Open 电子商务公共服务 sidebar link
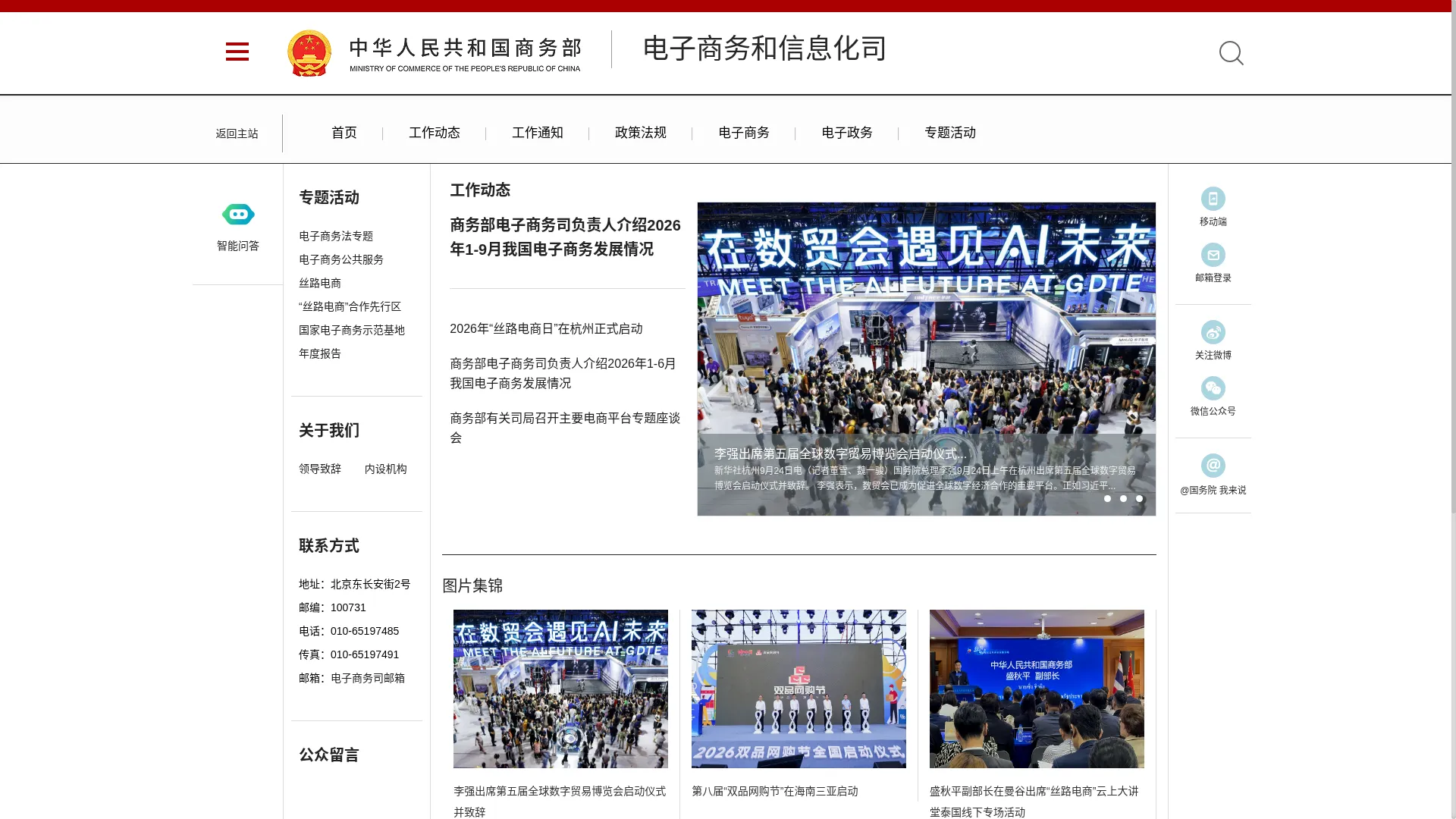The height and width of the screenshot is (819, 1456). pyautogui.click(x=341, y=259)
